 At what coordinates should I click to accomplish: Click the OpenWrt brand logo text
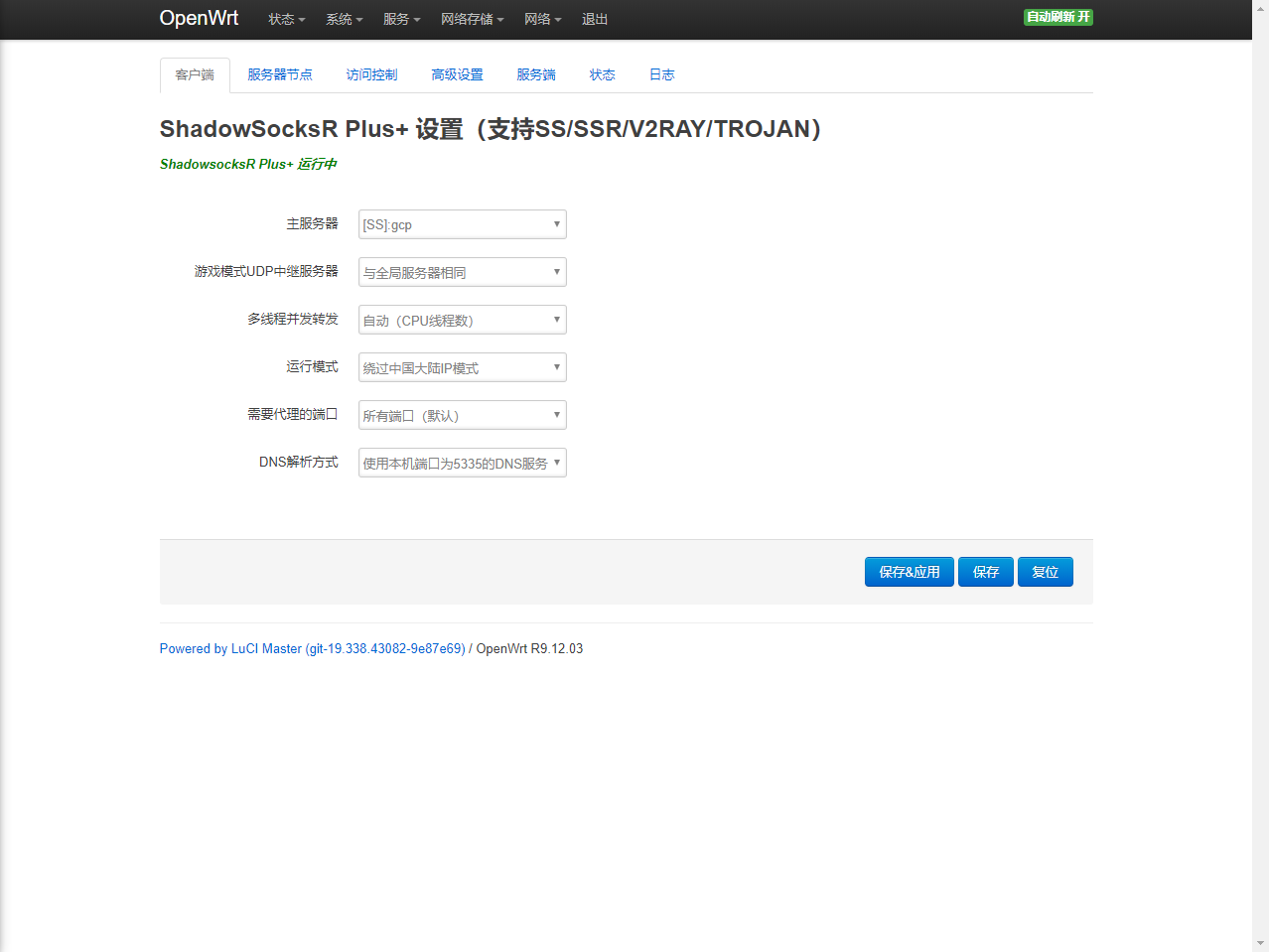[199, 18]
